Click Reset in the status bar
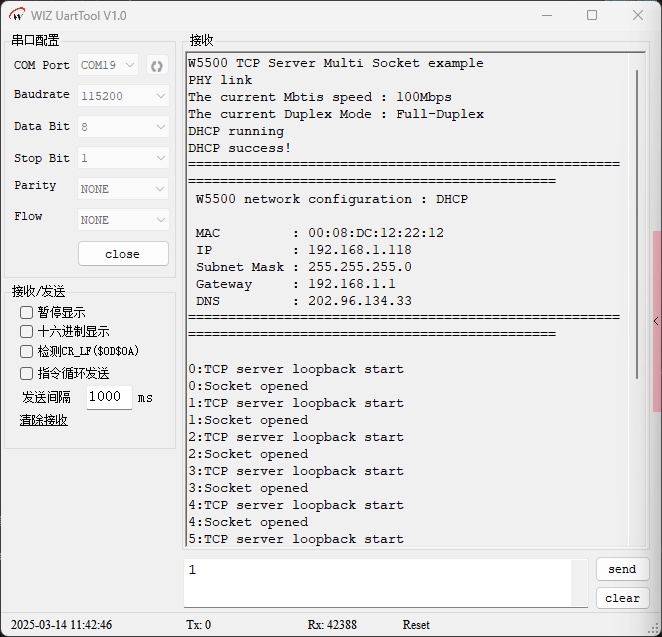The height and width of the screenshot is (637, 662). [416, 625]
